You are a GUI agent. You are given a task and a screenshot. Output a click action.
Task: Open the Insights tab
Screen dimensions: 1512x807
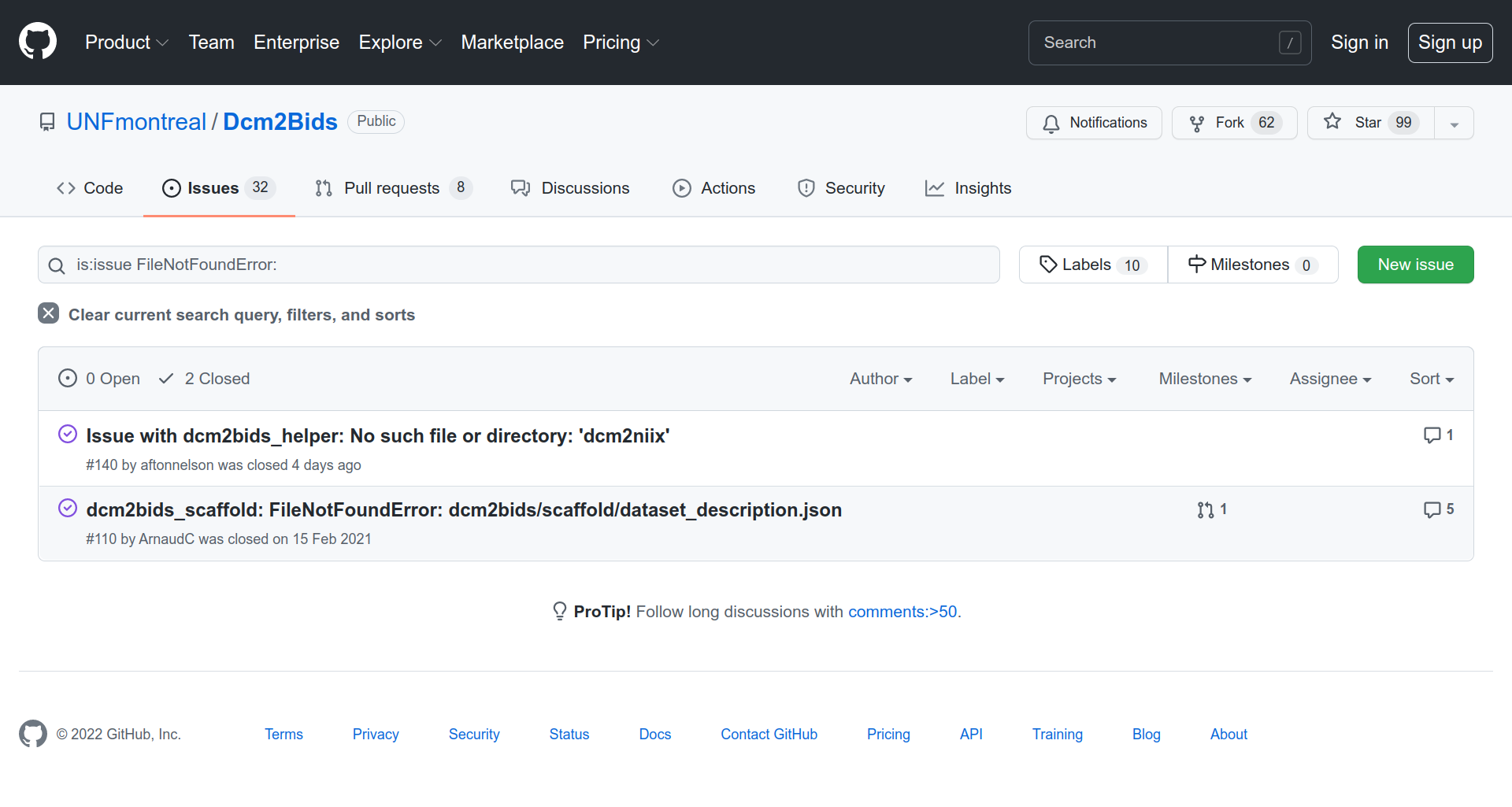[x=968, y=188]
